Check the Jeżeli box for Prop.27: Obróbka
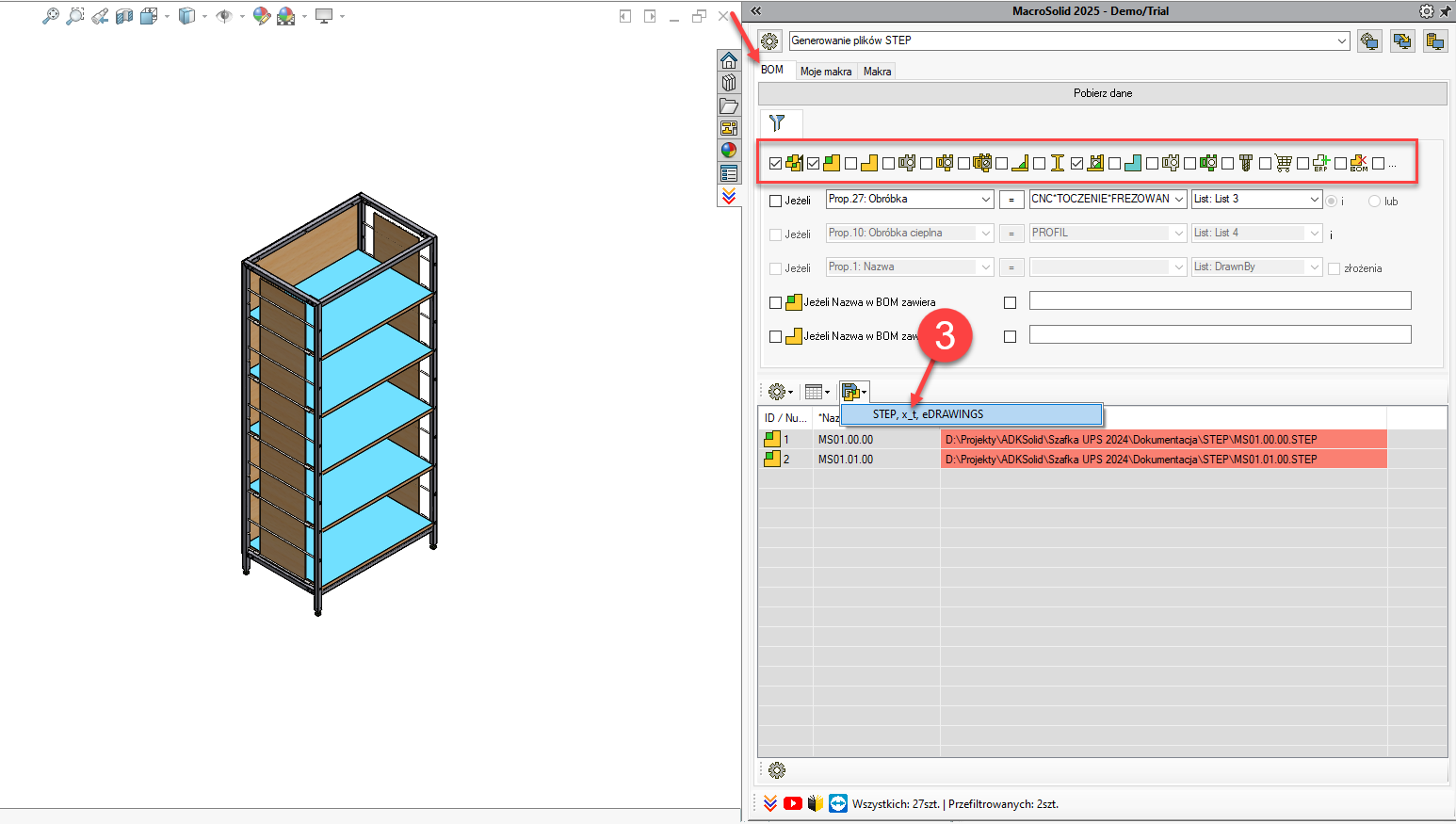 [x=776, y=201]
